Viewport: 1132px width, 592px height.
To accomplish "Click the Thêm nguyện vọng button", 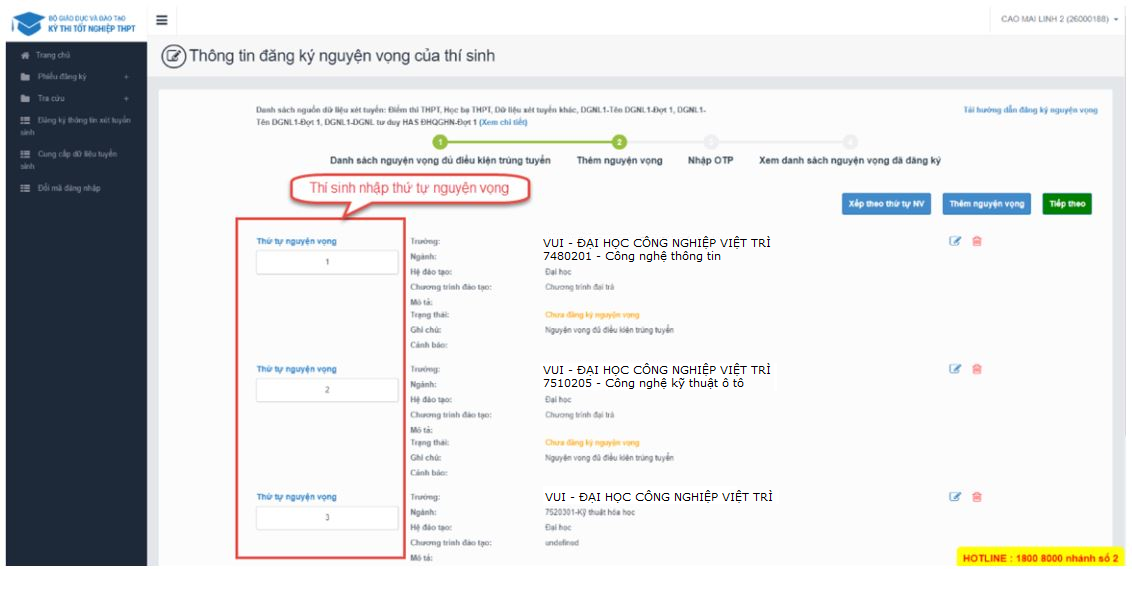I will pyautogui.click(x=986, y=204).
